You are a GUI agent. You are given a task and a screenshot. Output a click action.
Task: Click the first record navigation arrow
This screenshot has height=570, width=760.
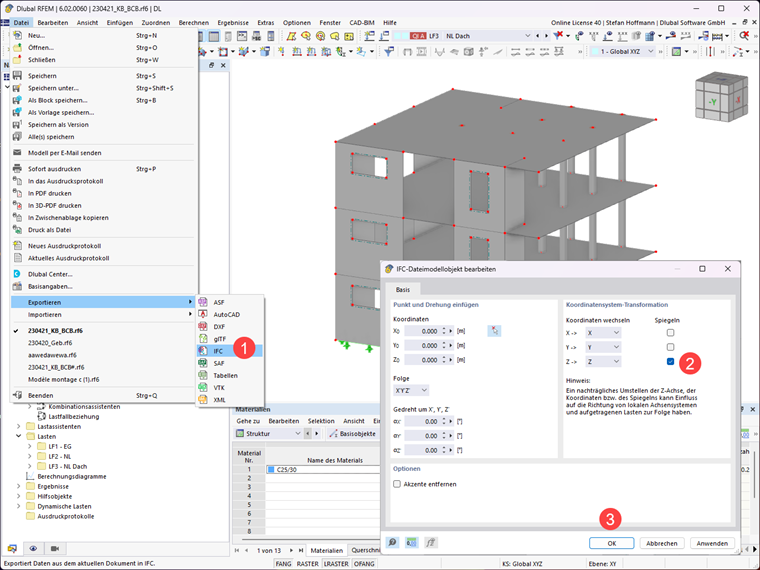[237, 550]
